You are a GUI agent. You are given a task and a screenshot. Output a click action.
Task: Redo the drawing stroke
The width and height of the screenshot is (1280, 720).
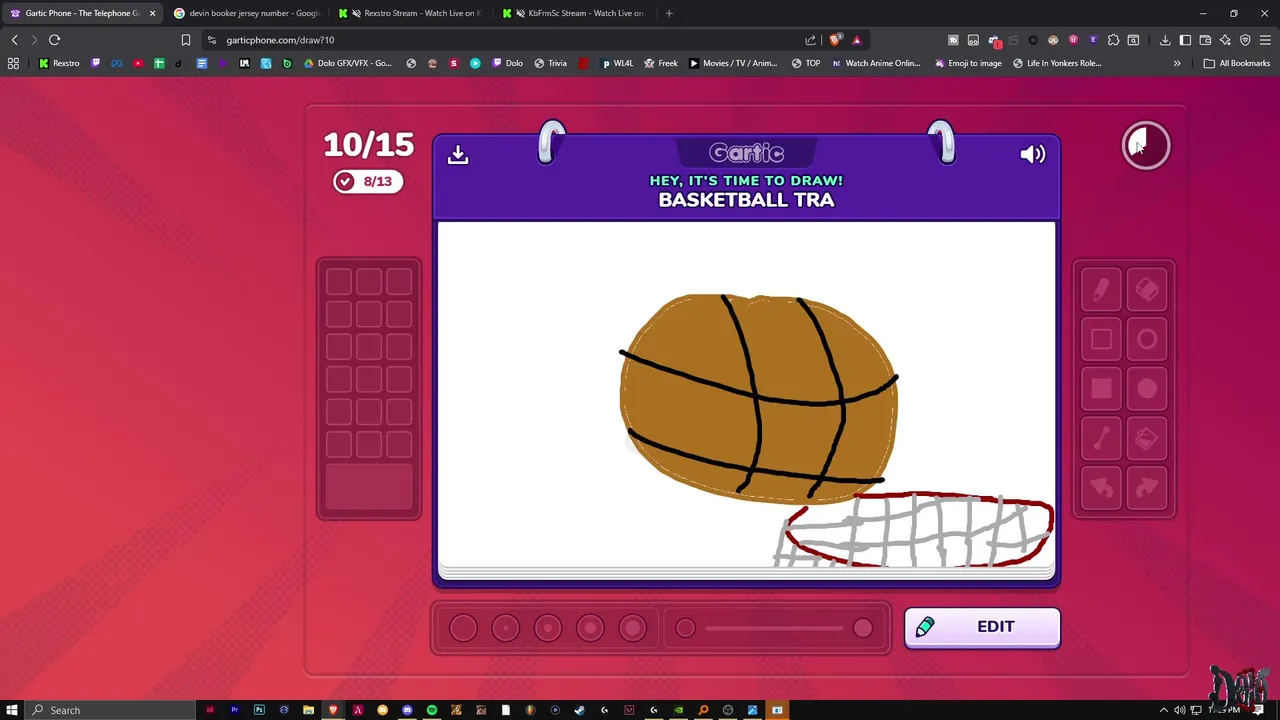pyautogui.click(x=1147, y=487)
